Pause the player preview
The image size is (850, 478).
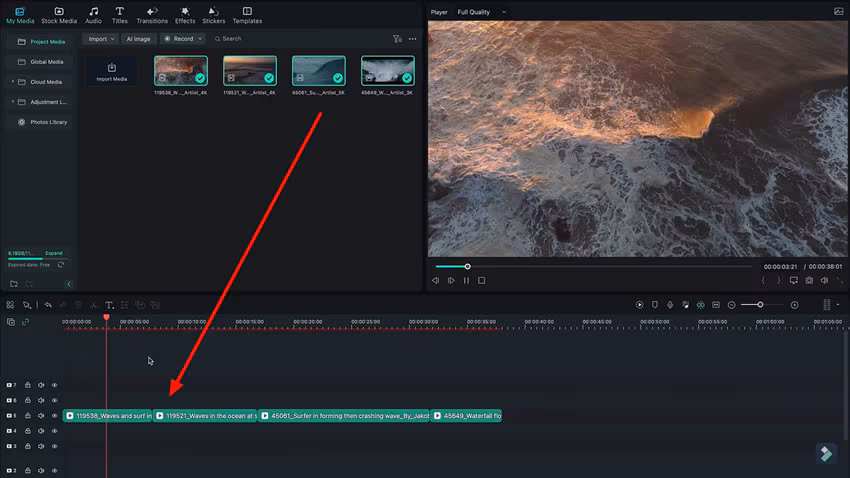click(x=466, y=281)
